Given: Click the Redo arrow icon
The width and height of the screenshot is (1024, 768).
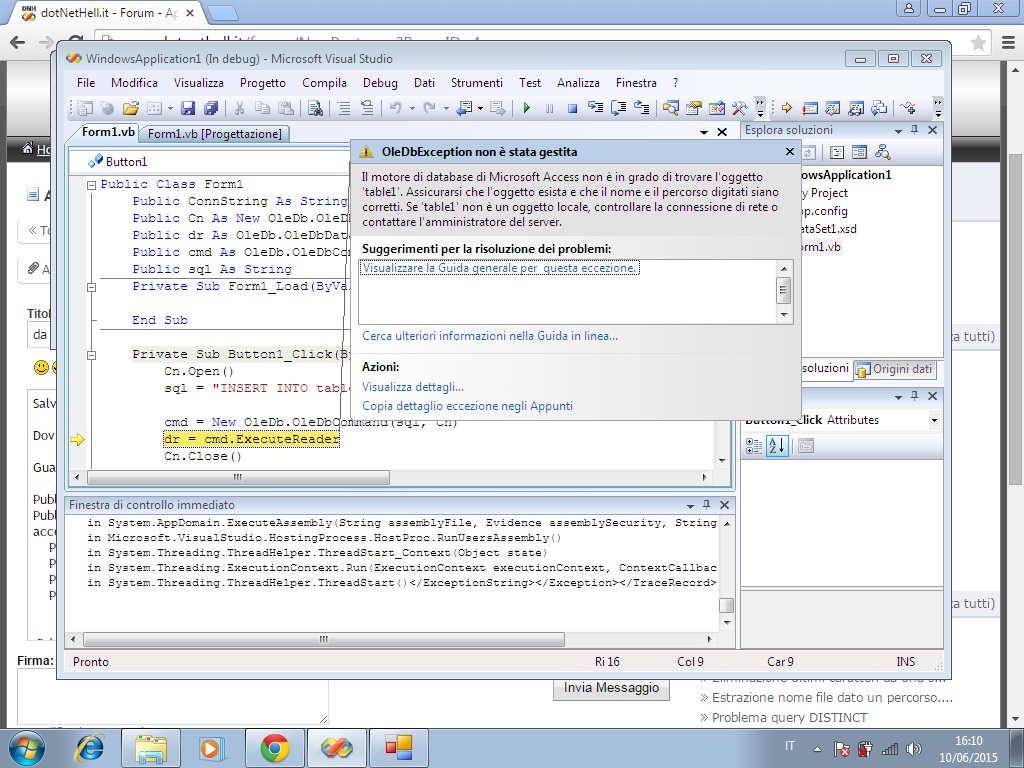Looking at the screenshot, I should pyautogui.click(x=429, y=108).
